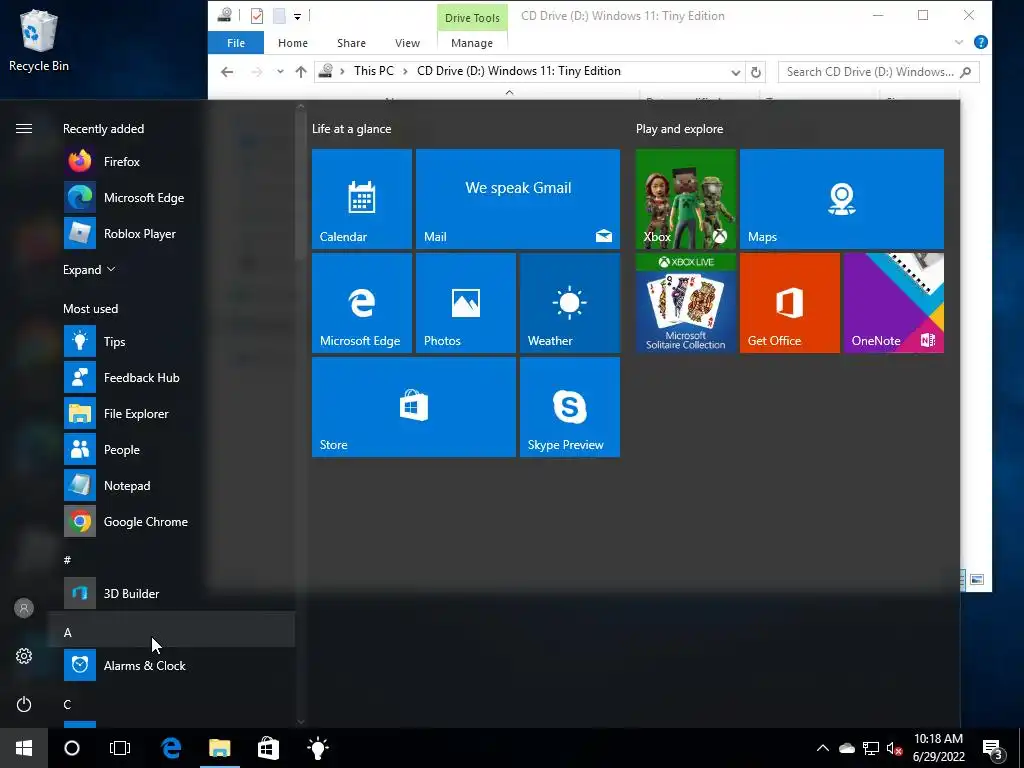
Task: Expand the Recently added list
Action: point(89,270)
